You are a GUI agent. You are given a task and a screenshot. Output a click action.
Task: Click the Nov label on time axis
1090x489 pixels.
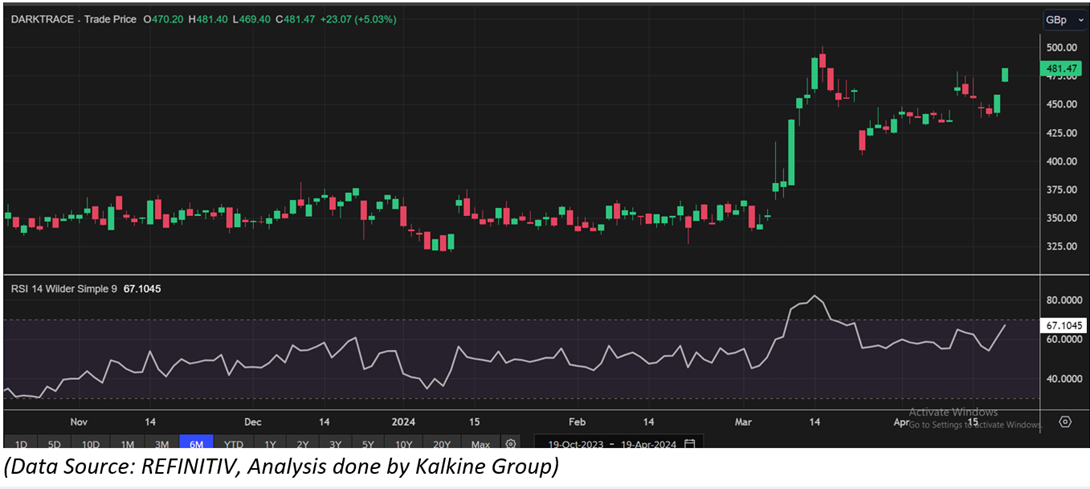(x=79, y=422)
